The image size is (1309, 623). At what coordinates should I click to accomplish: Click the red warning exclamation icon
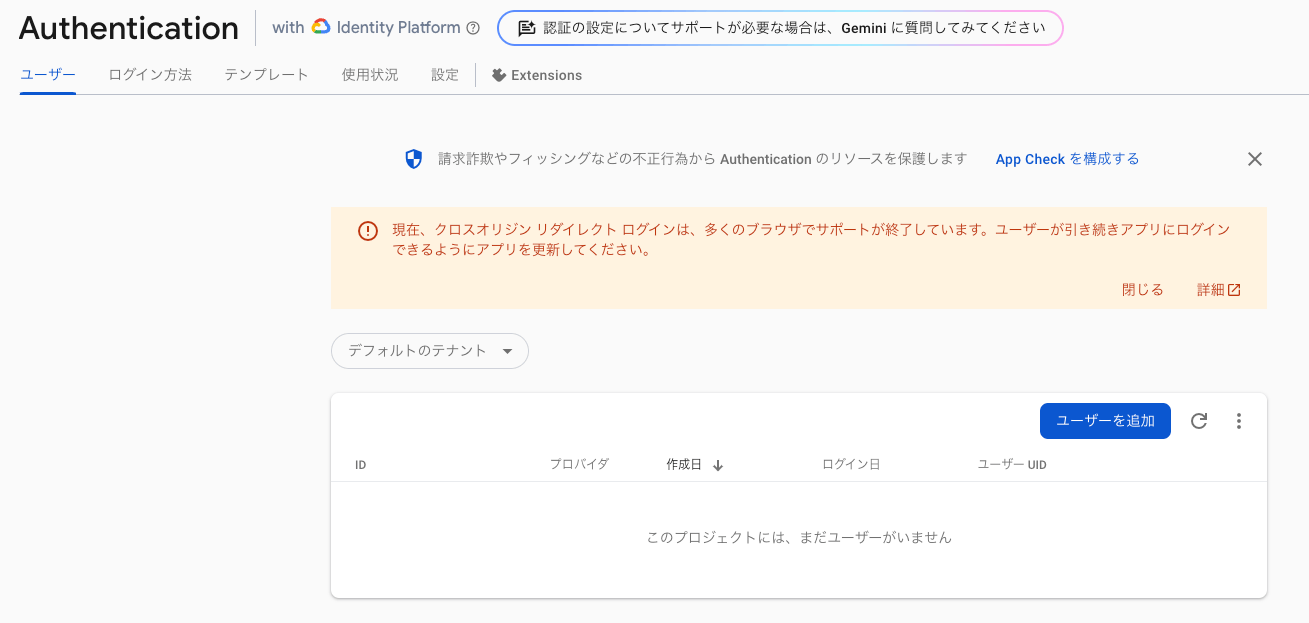(x=368, y=231)
